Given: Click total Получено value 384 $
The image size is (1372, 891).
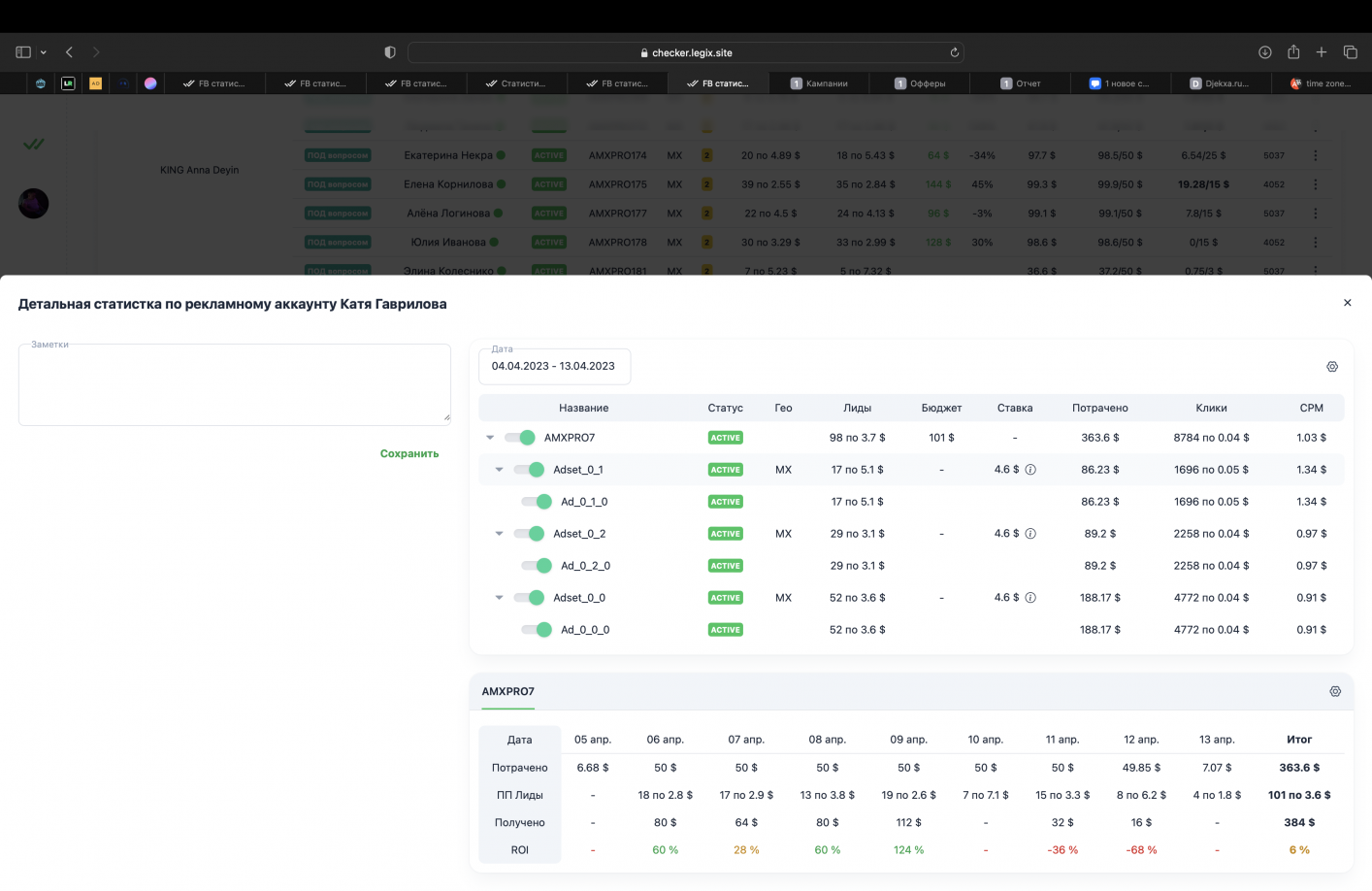Looking at the screenshot, I should point(1299,822).
